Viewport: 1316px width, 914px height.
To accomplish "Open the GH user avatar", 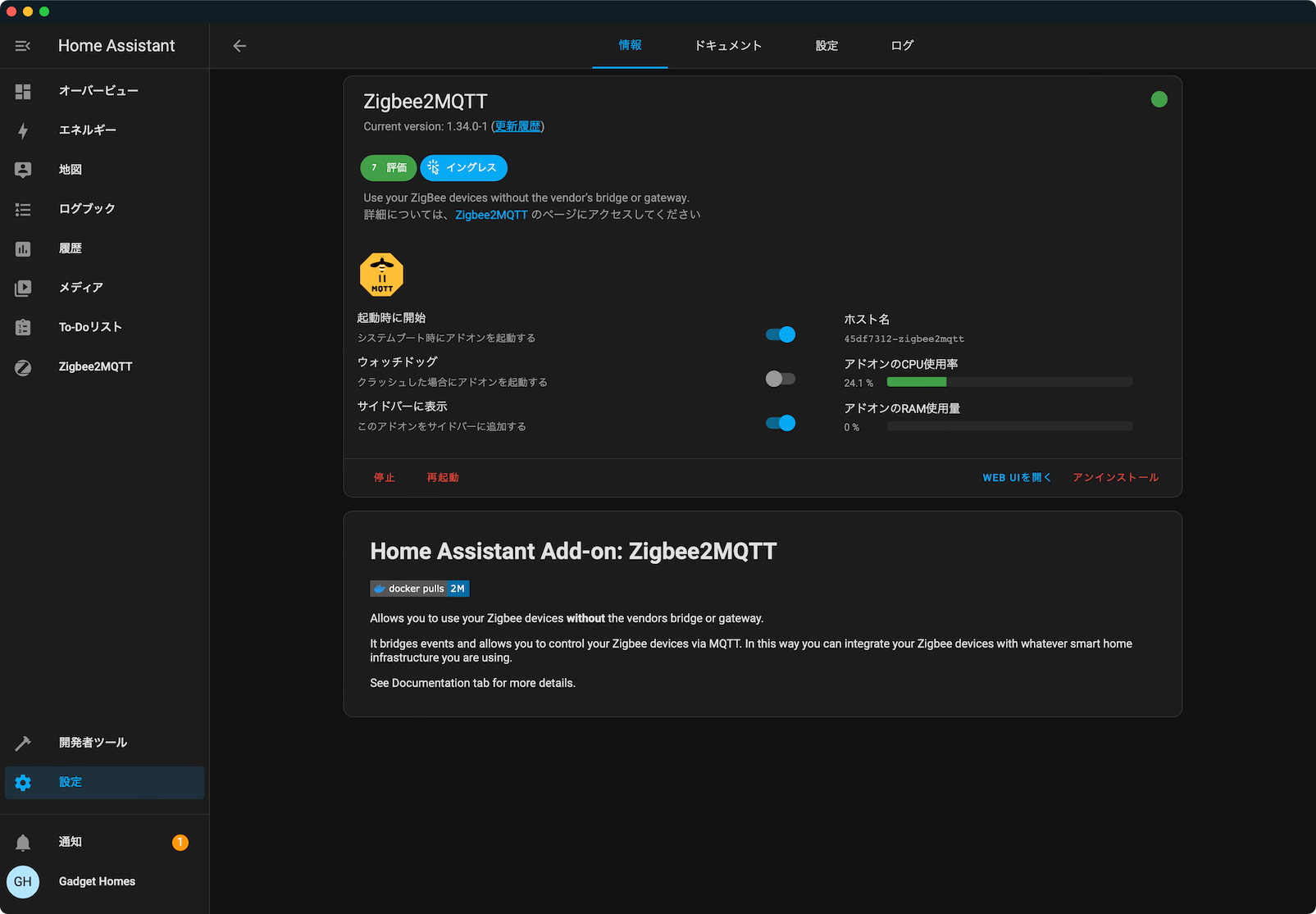I will (x=23, y=882).
